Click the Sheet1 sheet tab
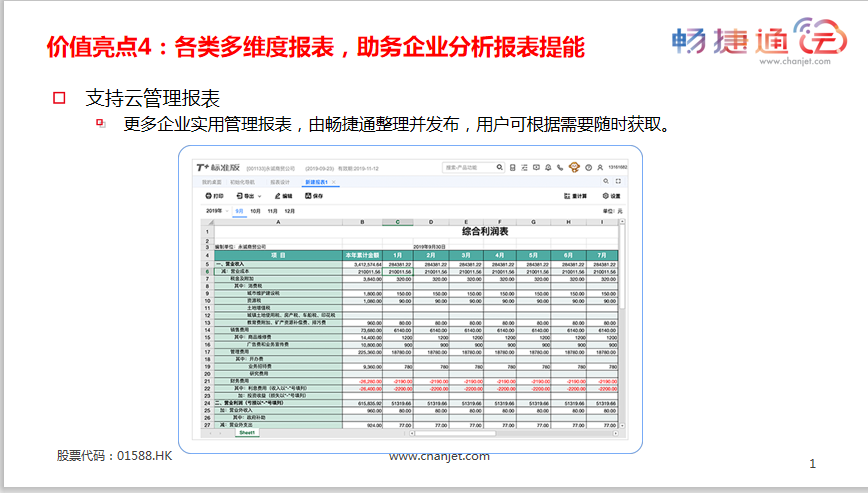The width and height of the screenshot is (868, 493). point(247,433)
